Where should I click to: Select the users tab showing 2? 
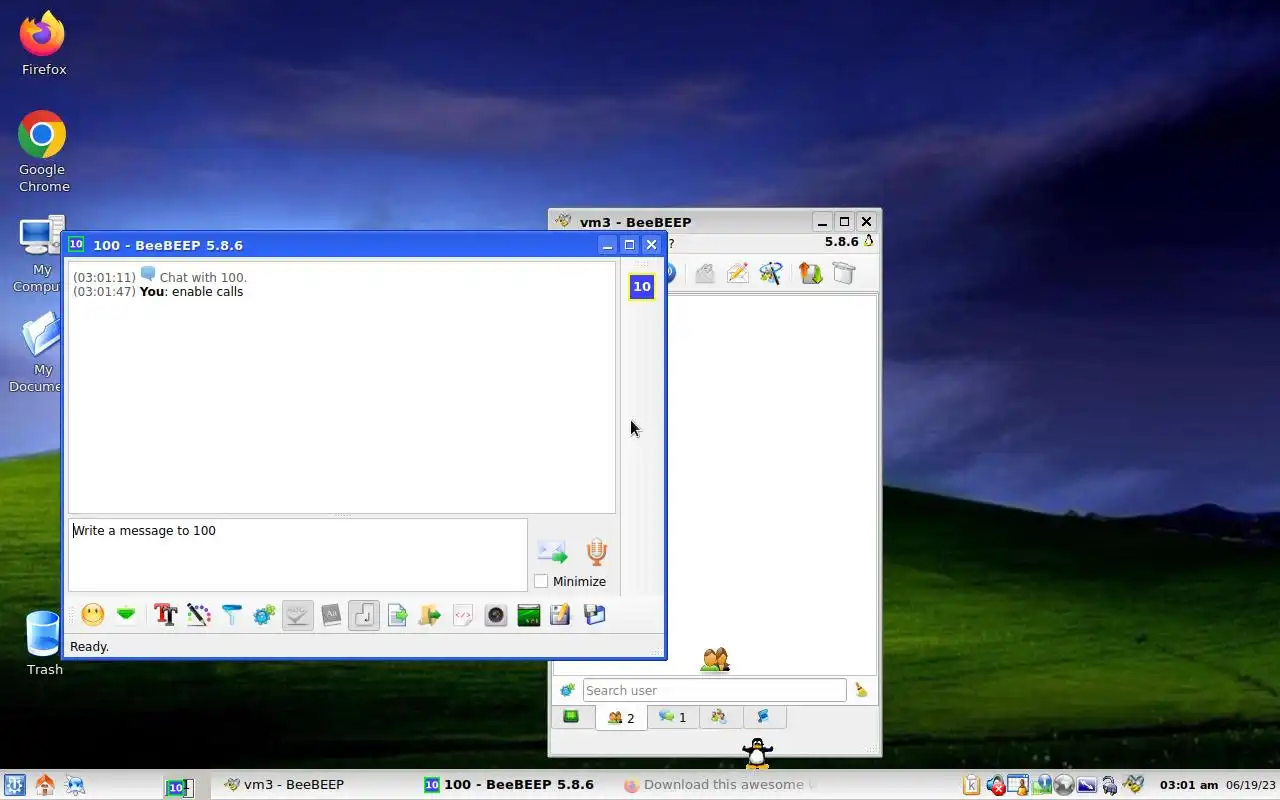click(x=621, y=718)
